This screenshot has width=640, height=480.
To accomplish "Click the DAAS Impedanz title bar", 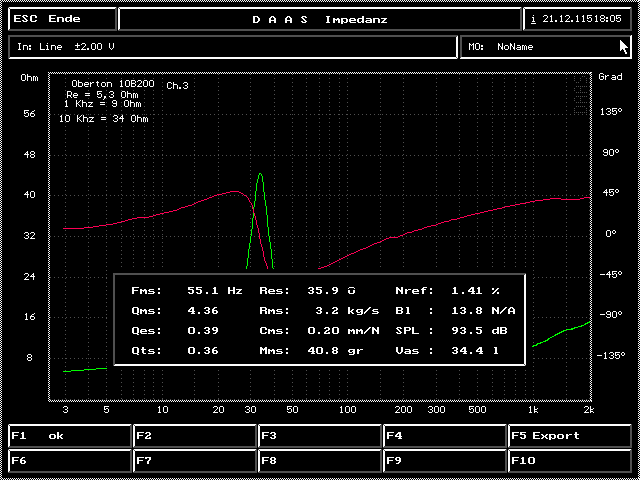I will click(320, 19).
